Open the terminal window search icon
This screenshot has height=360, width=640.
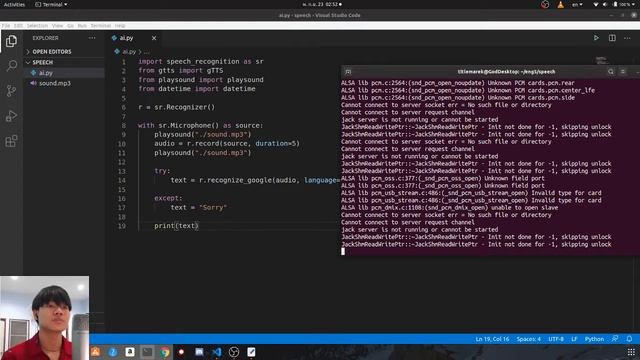tap(611, 72)
